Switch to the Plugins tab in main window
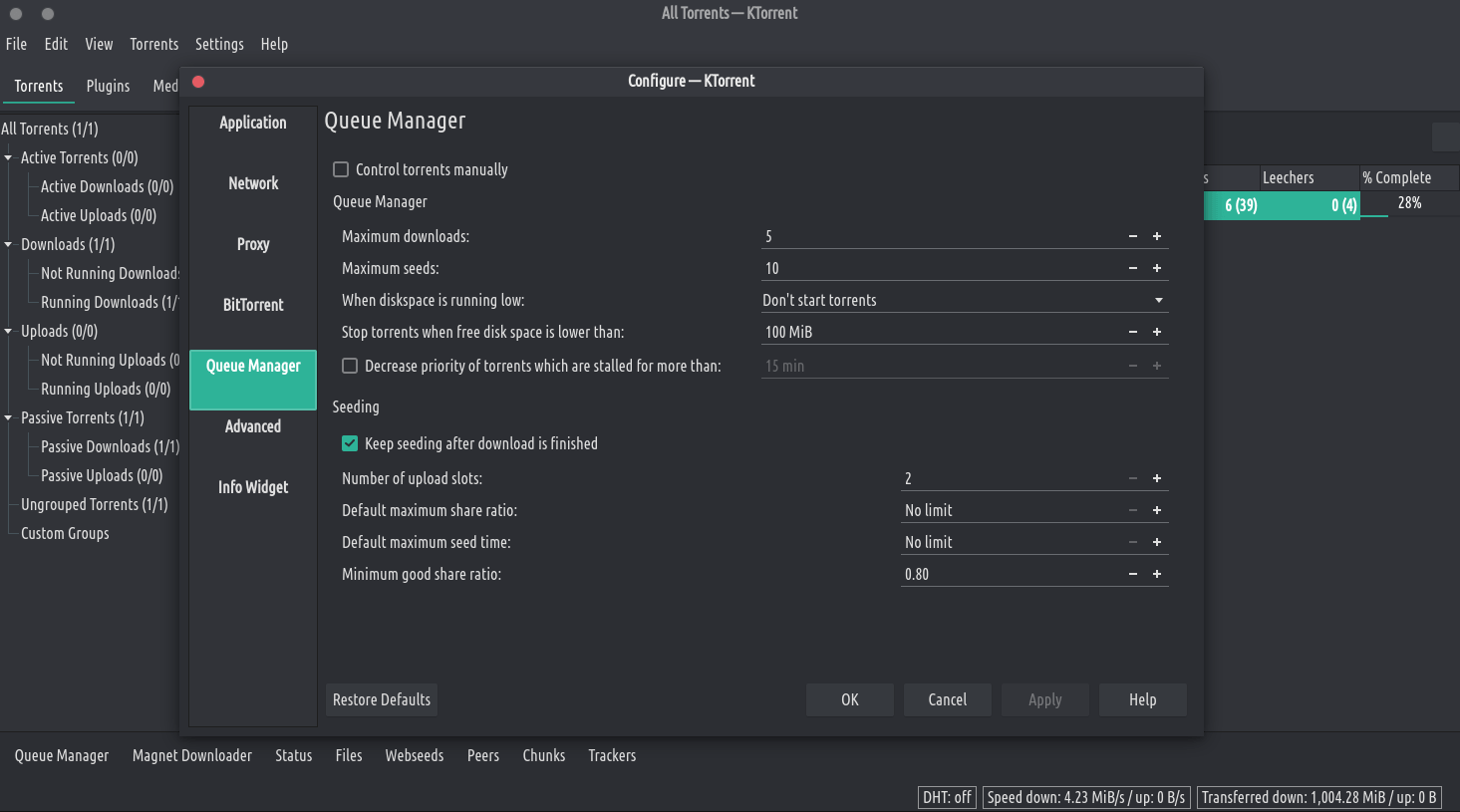Image resolution: width=1460 pixels, height=812 pixels. pos(108,86)
